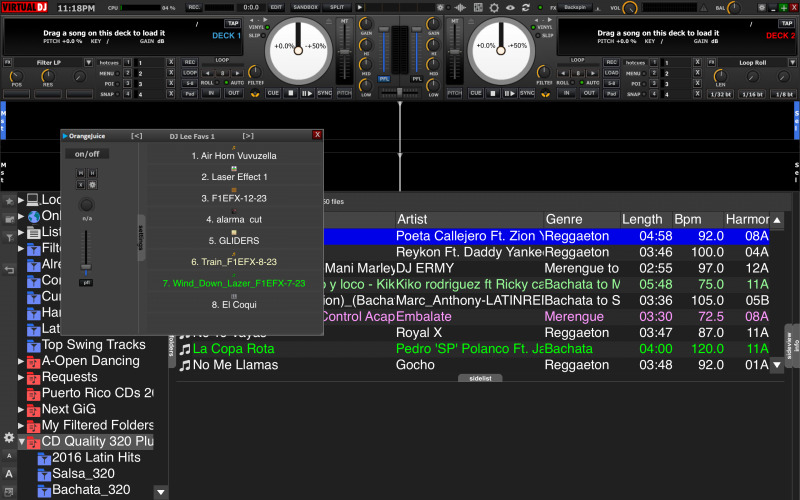
Task: Click the browser settings gear icon at left
Action: tap(9, 437)
